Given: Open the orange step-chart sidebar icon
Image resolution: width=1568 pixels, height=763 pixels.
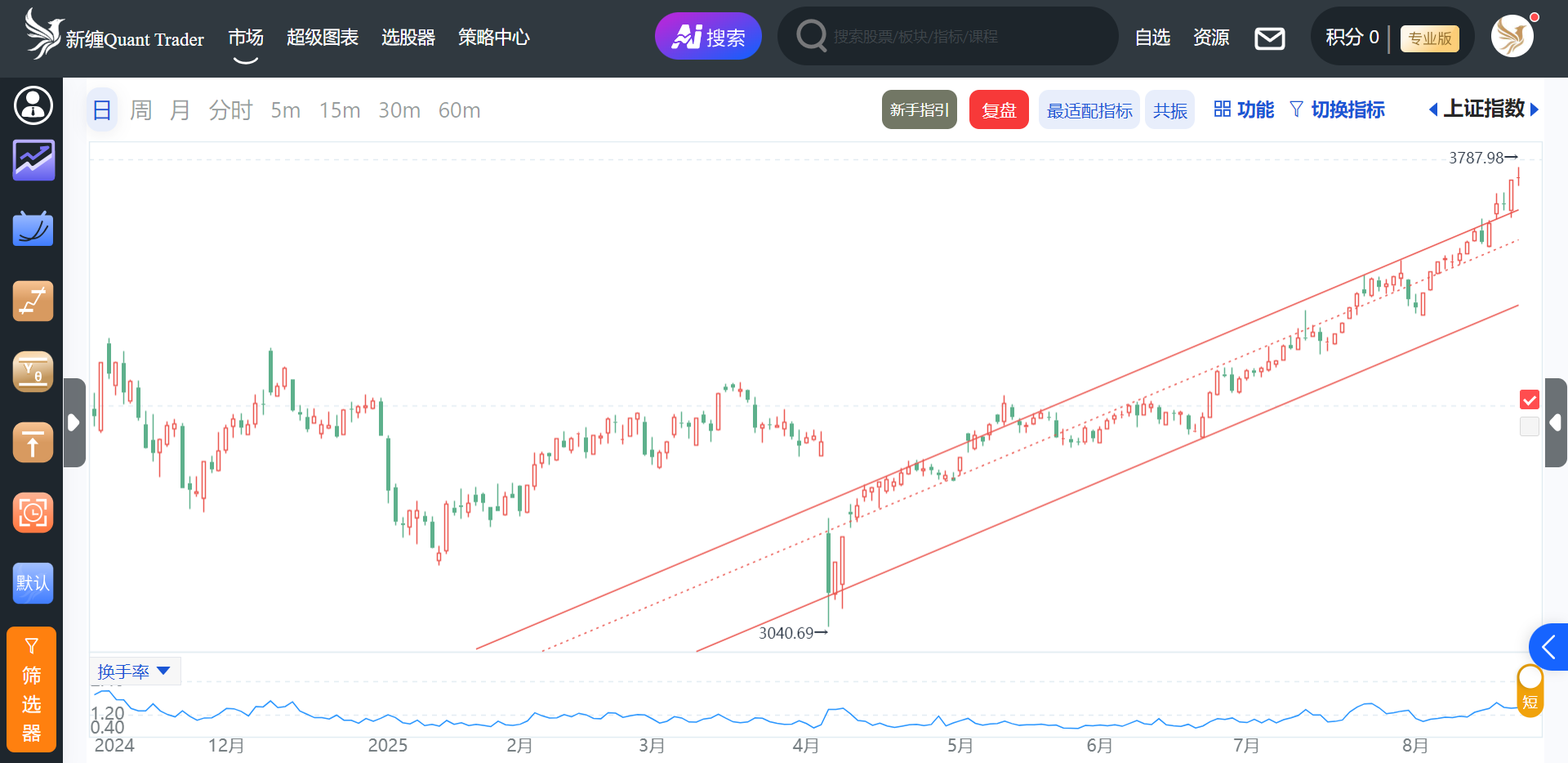Looking at the screenshot, I should point(33,301).
